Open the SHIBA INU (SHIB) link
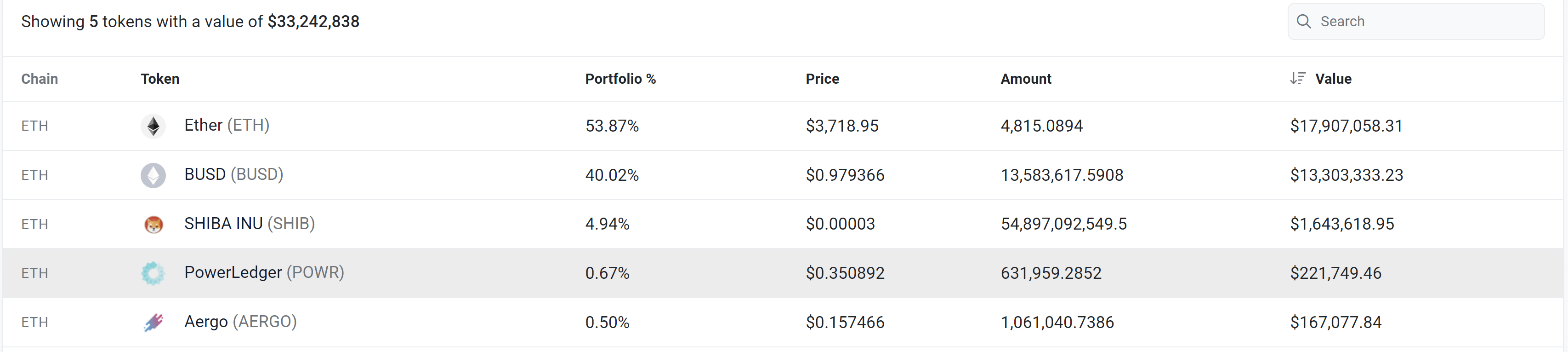This screenshot has width=1568, height=352. click(250, 224)
